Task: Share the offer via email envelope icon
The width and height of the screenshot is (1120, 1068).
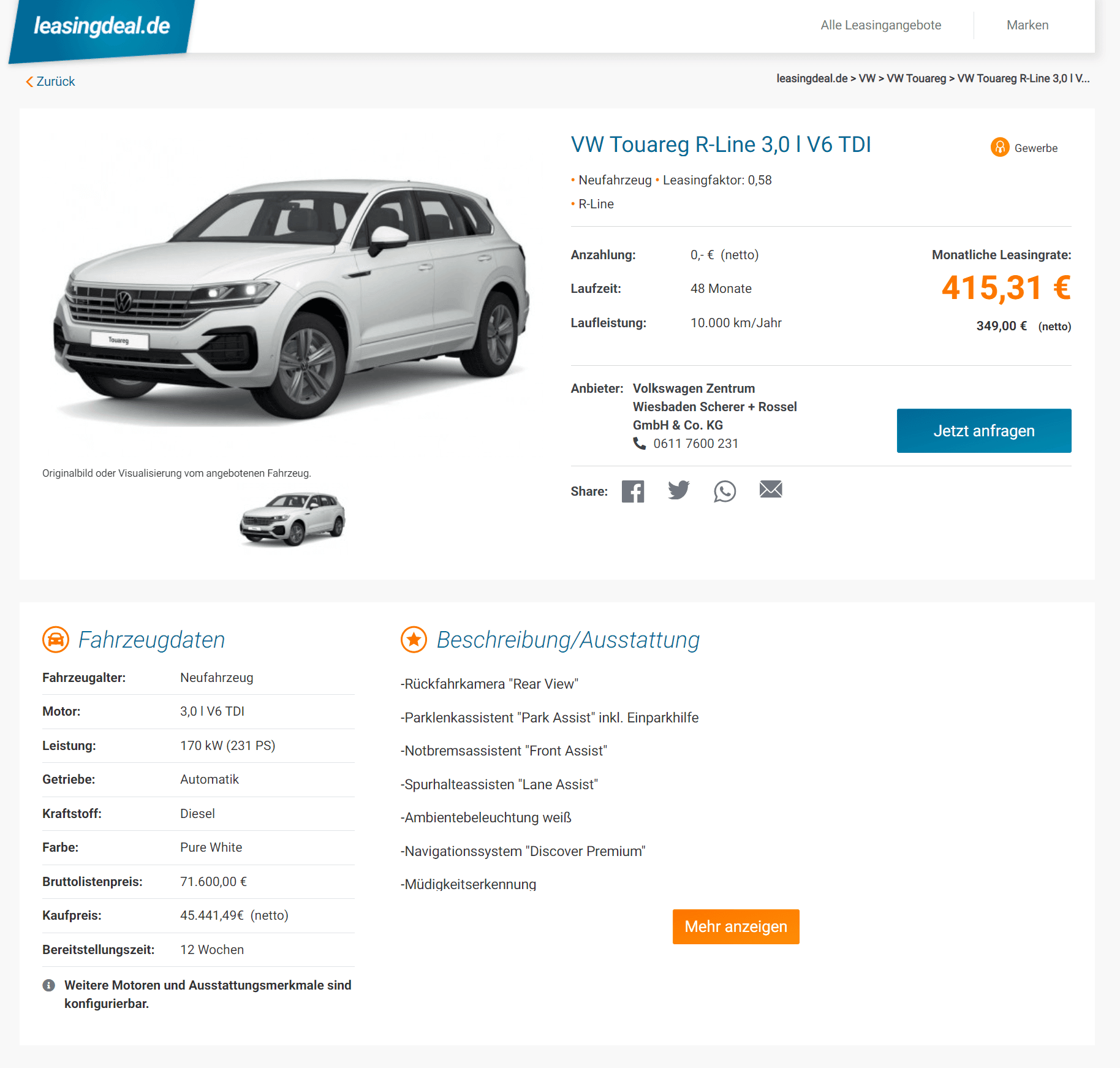Action: coord(771,489)
